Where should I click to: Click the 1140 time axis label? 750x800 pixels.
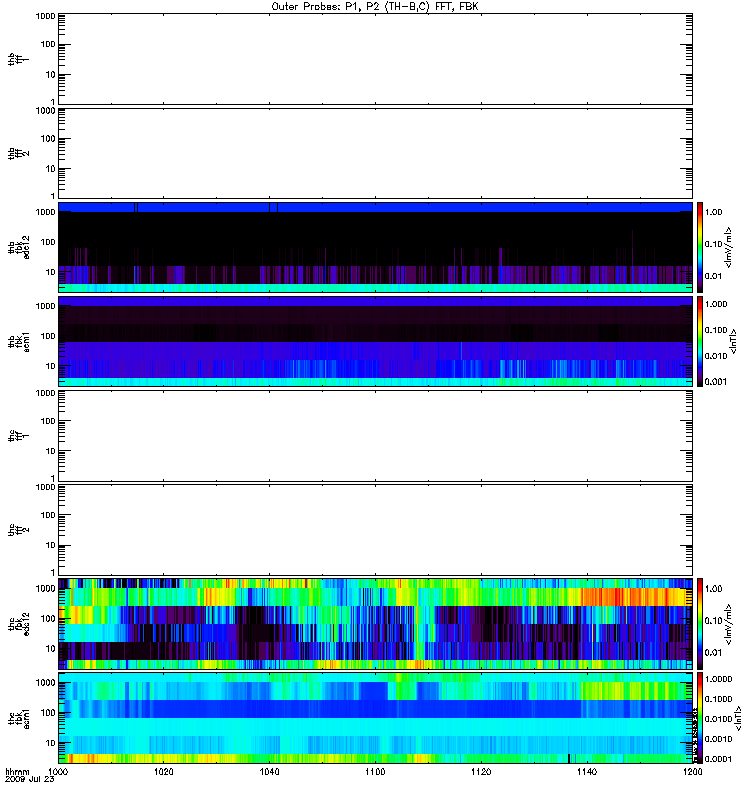click(587, 771)
